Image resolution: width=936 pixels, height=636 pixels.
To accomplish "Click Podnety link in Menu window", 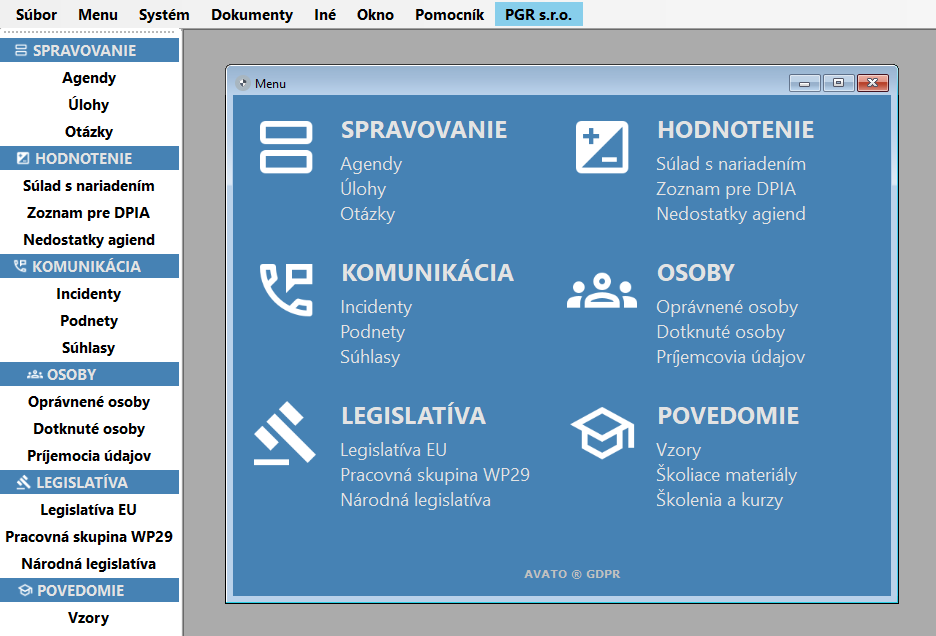I will point(372,332).
